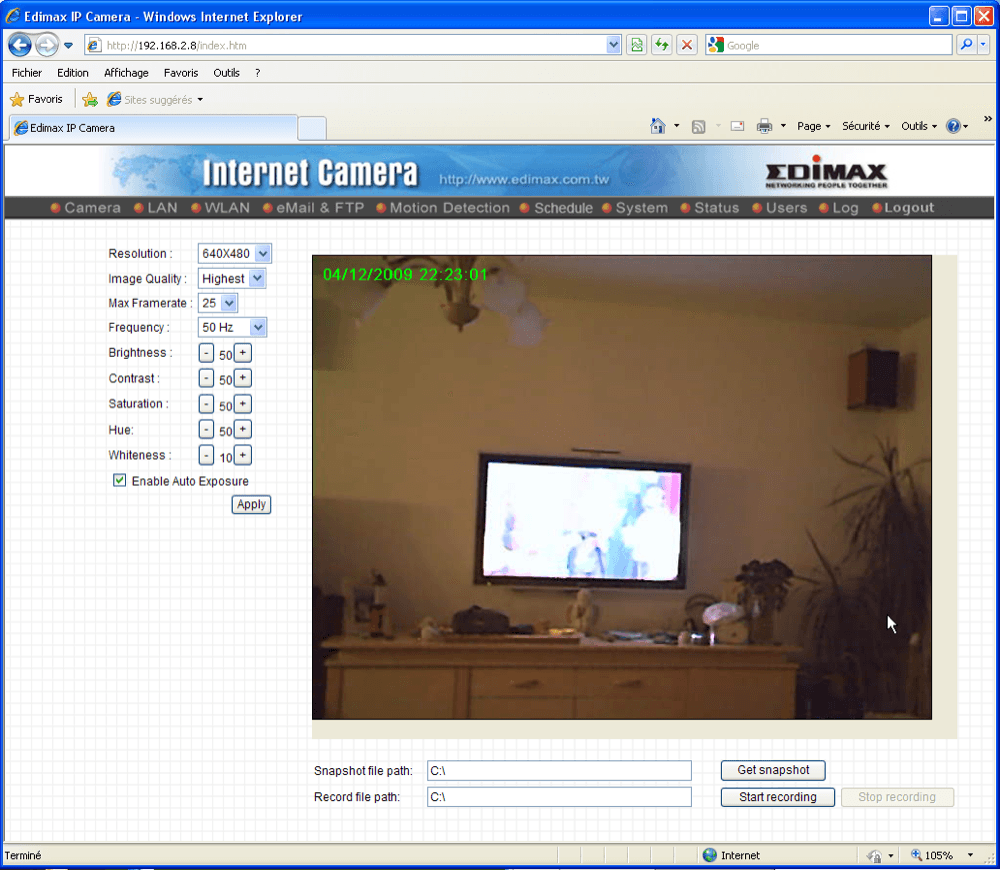Click the Apply button

pyautogui.click(x=251, y=505)
